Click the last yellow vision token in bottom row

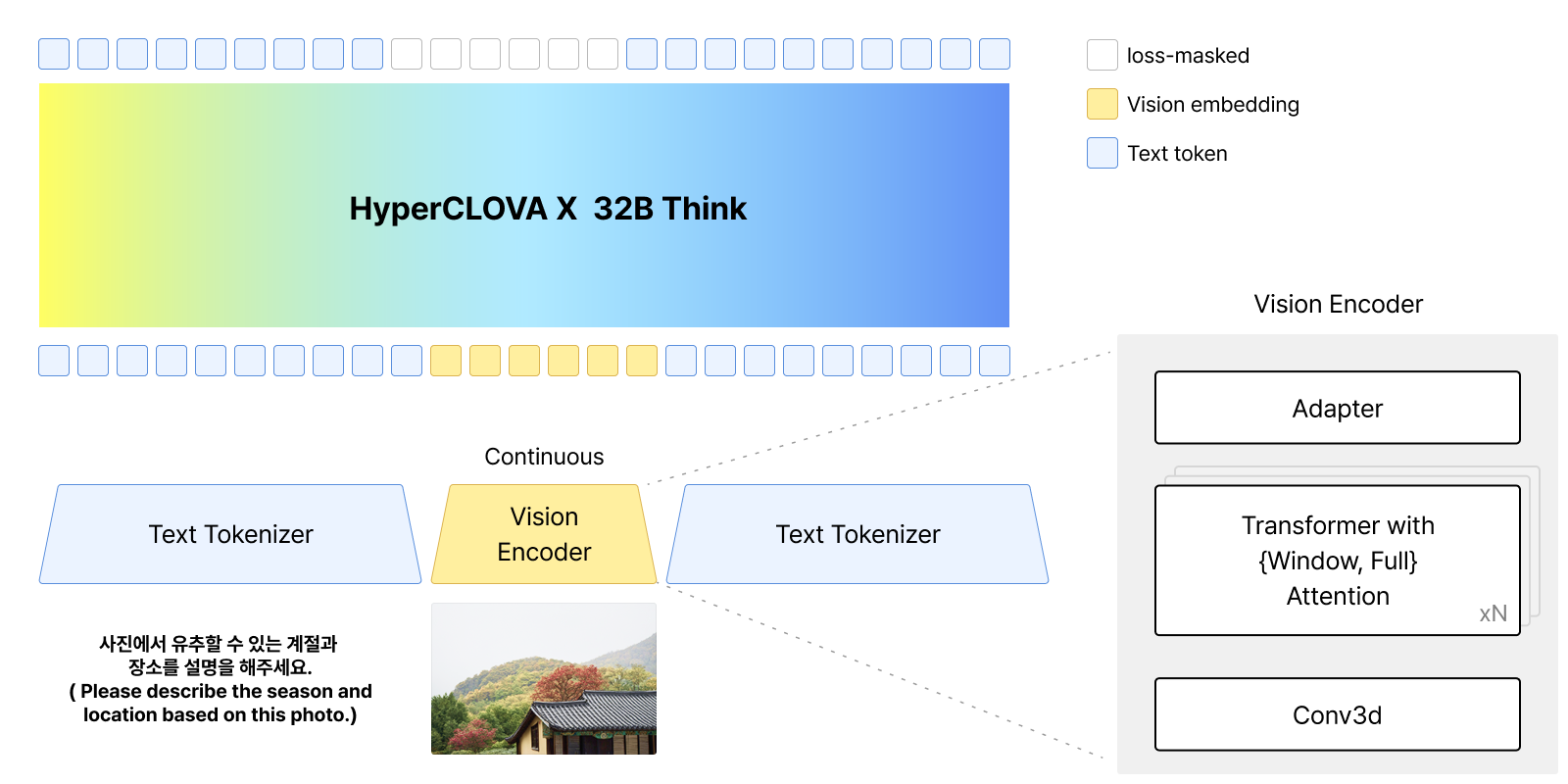tap(642, 361)
